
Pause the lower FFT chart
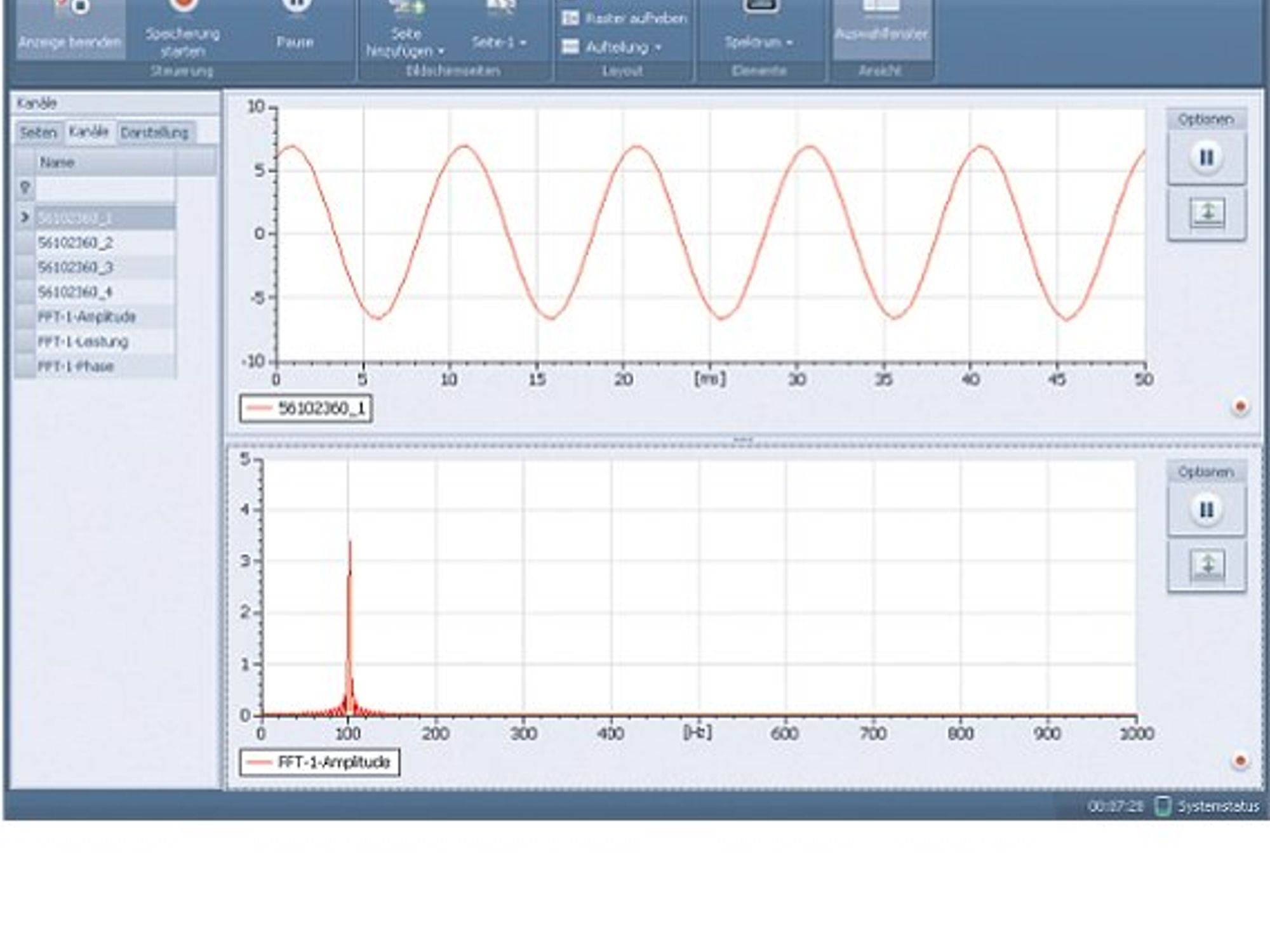pos(1206,510)
